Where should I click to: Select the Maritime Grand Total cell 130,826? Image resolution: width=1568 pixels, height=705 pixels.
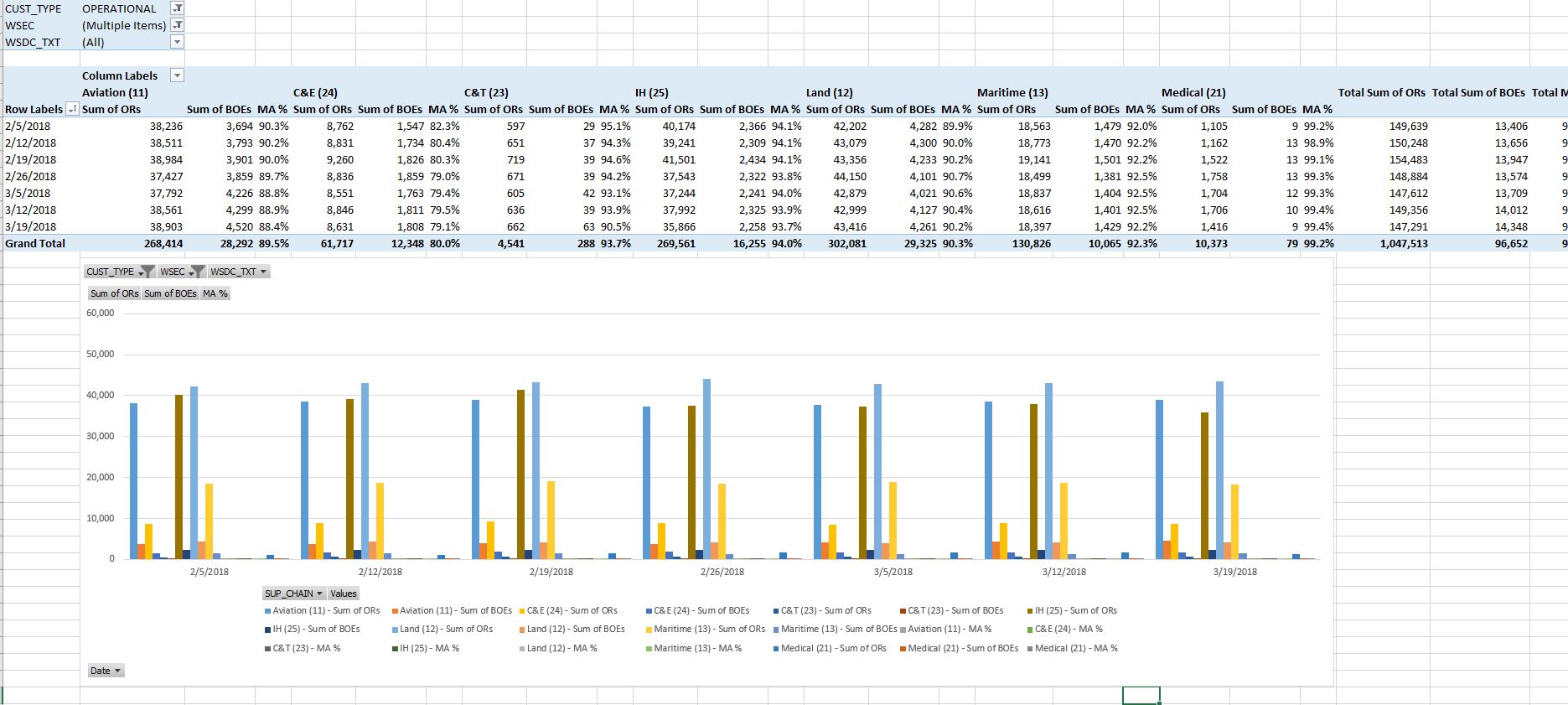(1031, 243)
